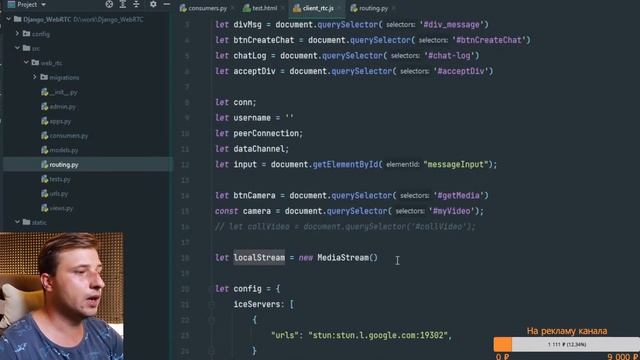
Task: Hide the Project panel with minus icon
Action: click(x=167, y=4)
